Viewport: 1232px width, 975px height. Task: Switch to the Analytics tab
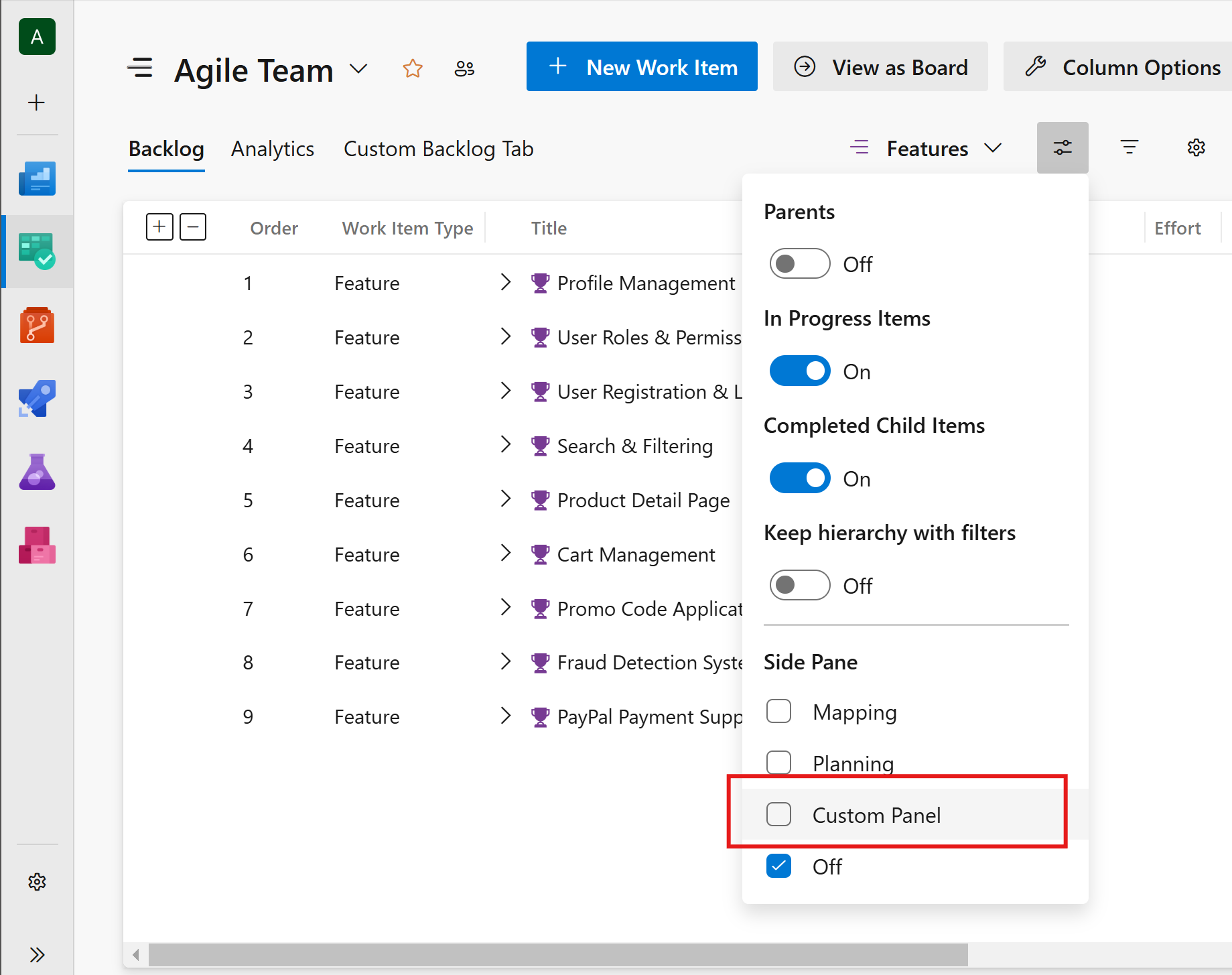click(272, 149)
